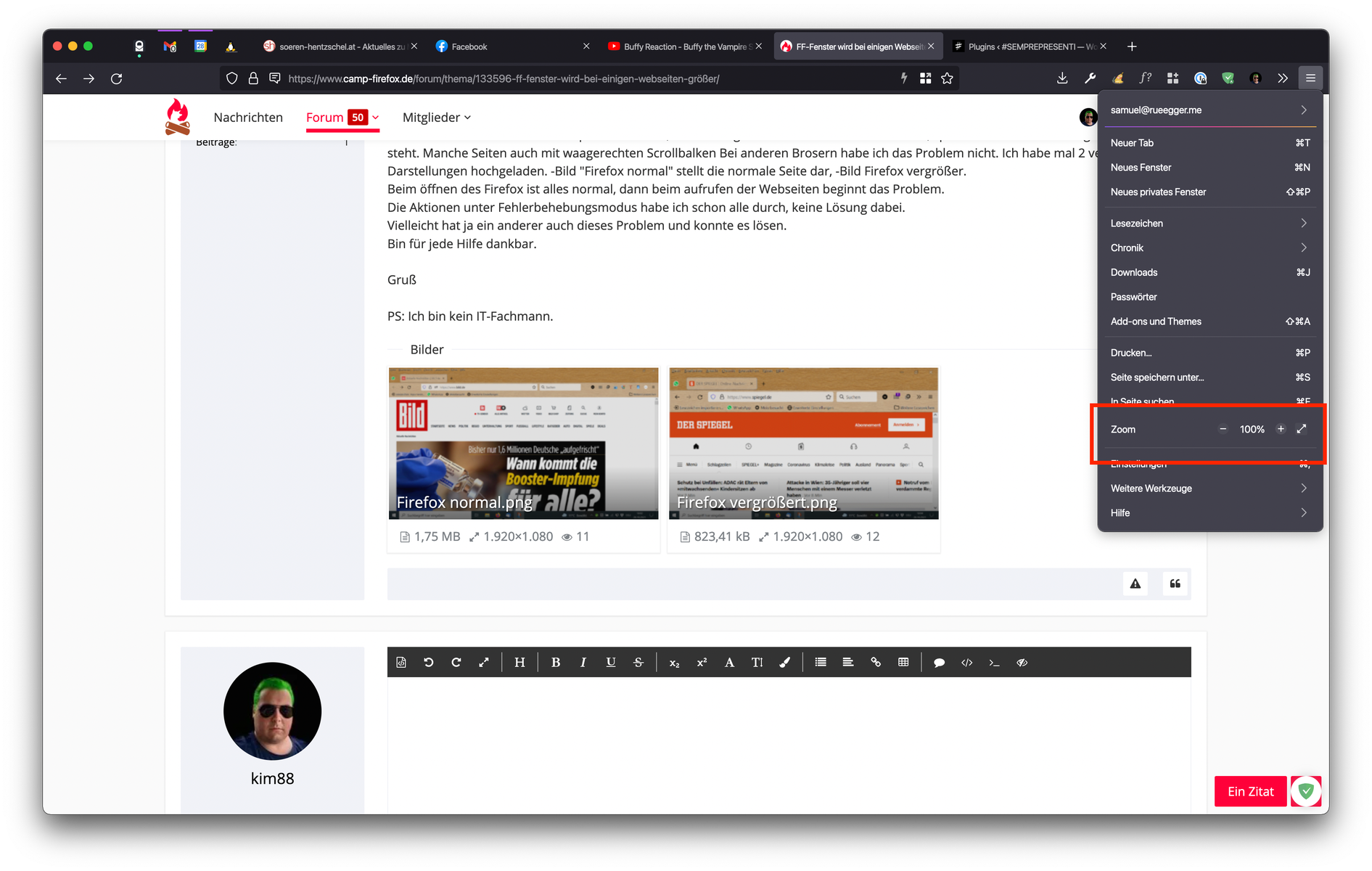The width and height of the screenshot is (1372, 871).
Task: Focus the address bar URL field
Action: 588,78
